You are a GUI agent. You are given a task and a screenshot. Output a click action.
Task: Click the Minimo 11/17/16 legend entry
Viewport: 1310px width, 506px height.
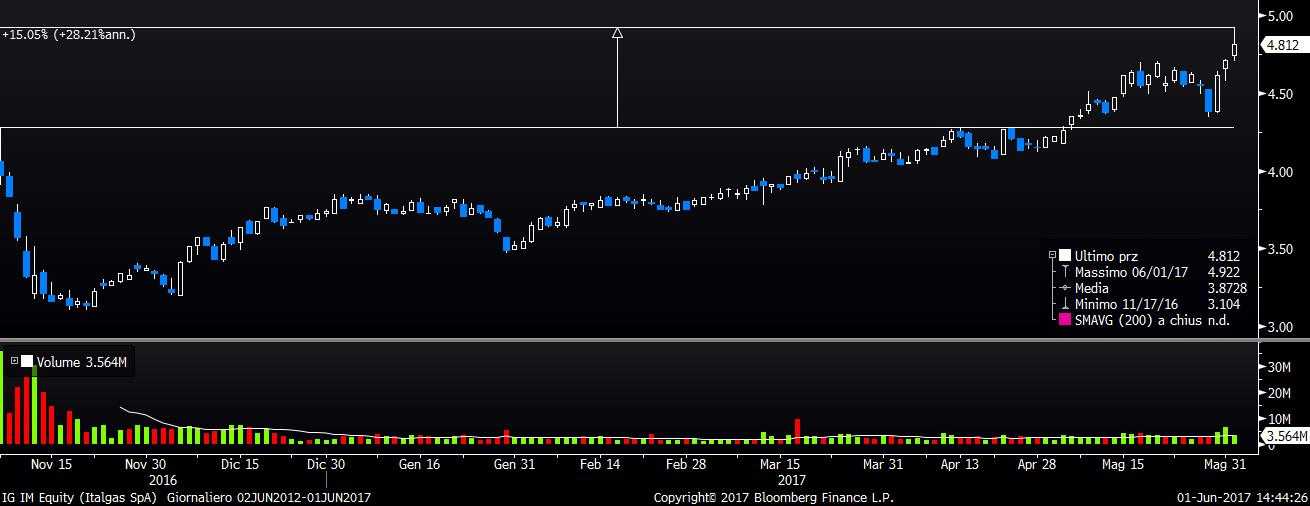[1127, 304]
